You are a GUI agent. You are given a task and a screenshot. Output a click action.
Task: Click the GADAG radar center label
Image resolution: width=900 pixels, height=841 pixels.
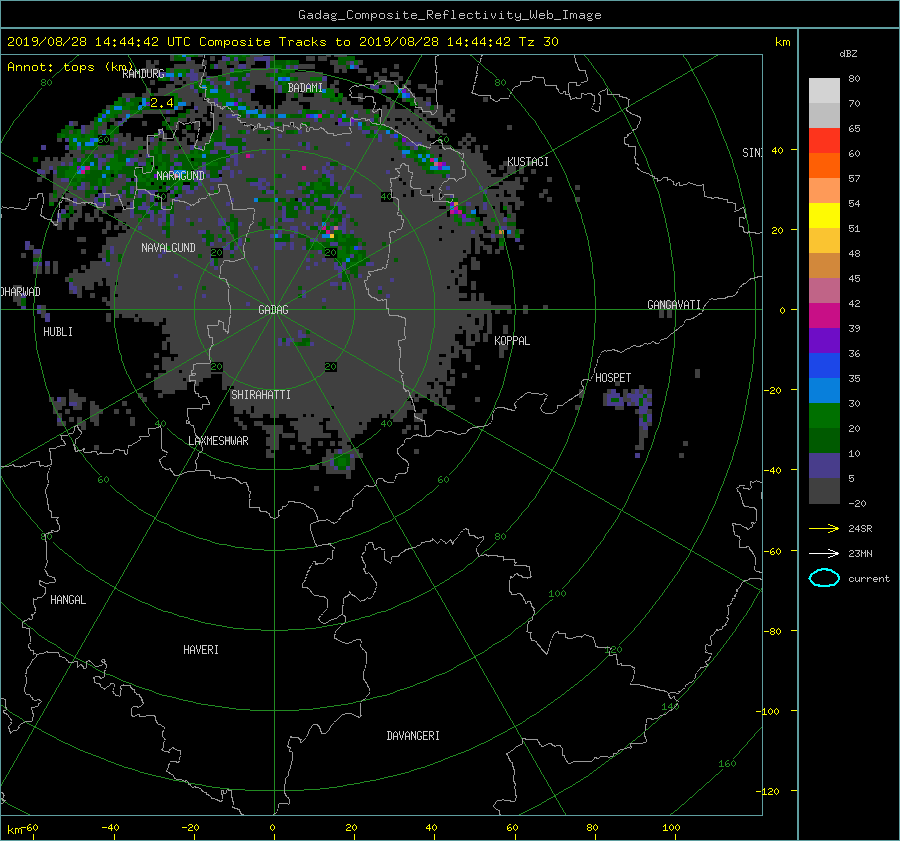(273, 310)
